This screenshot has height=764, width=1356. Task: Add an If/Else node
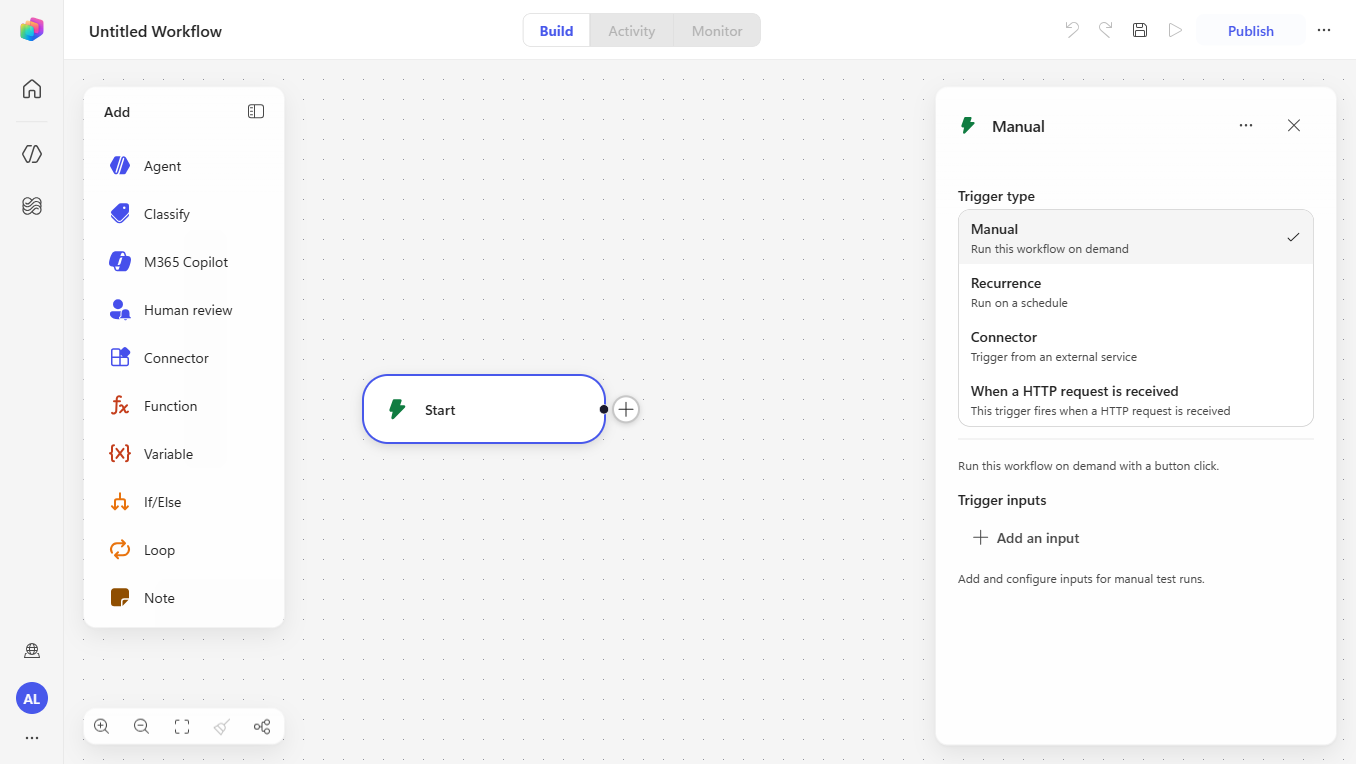(x=184, y=502)
